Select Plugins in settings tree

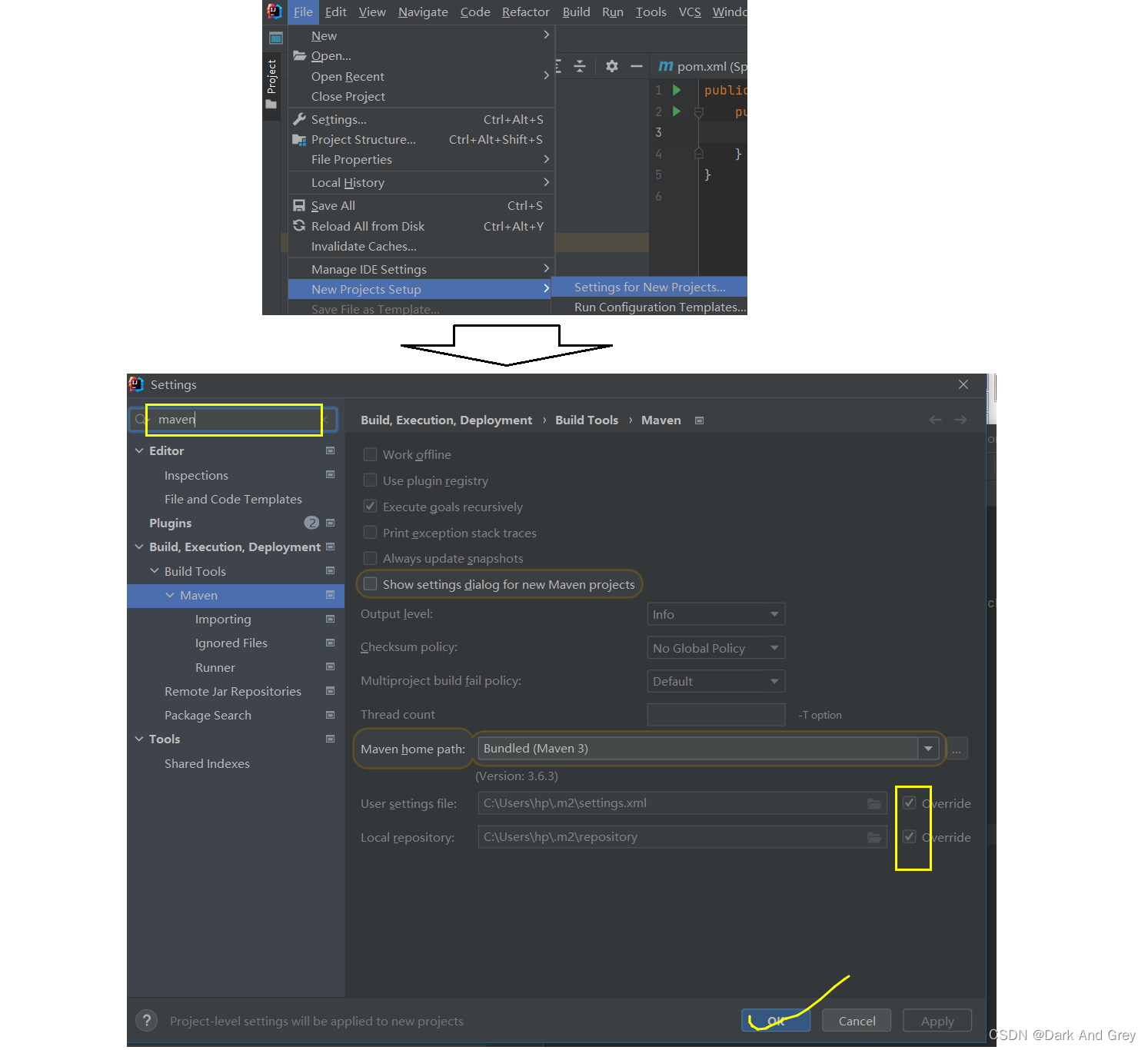(x=170, y=523)
